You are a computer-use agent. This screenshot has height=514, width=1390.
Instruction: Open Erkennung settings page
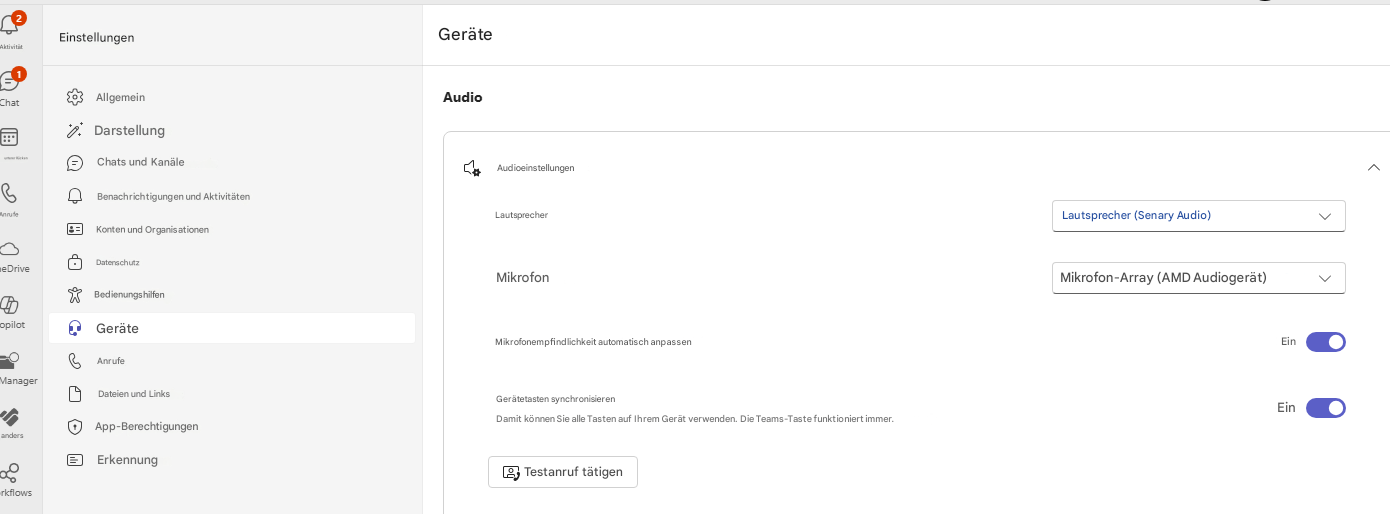pos(232,460)
